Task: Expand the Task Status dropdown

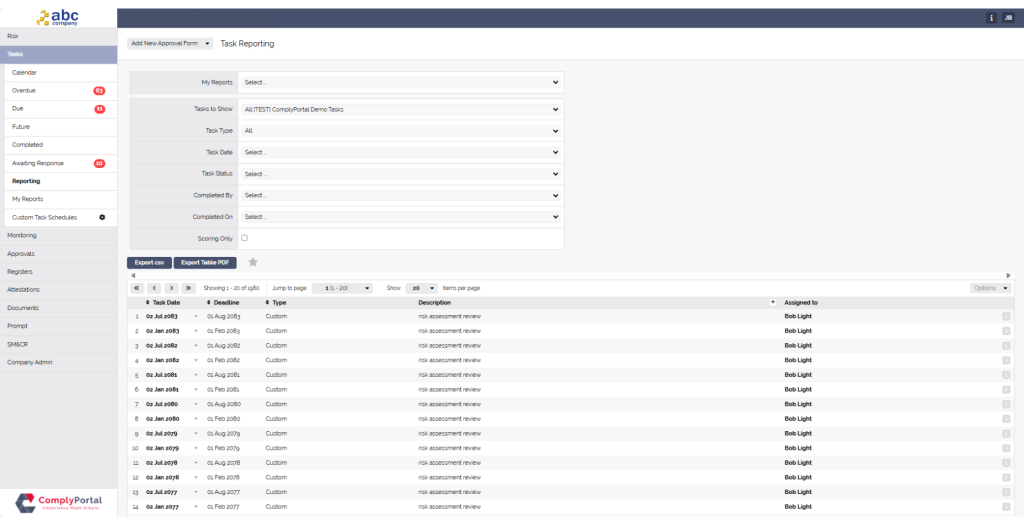Action: pos(401,174)
